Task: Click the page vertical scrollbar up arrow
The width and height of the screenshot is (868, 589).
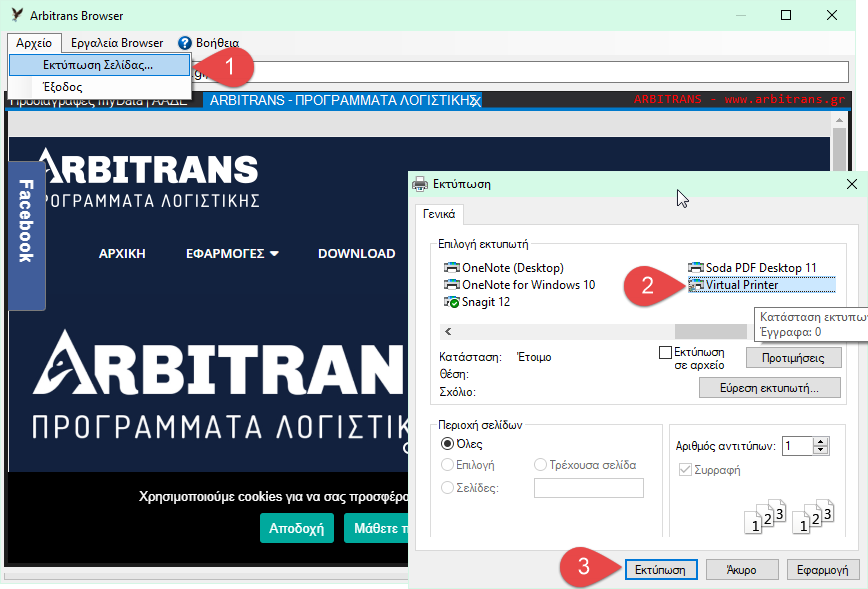Action: pos(839,120)
